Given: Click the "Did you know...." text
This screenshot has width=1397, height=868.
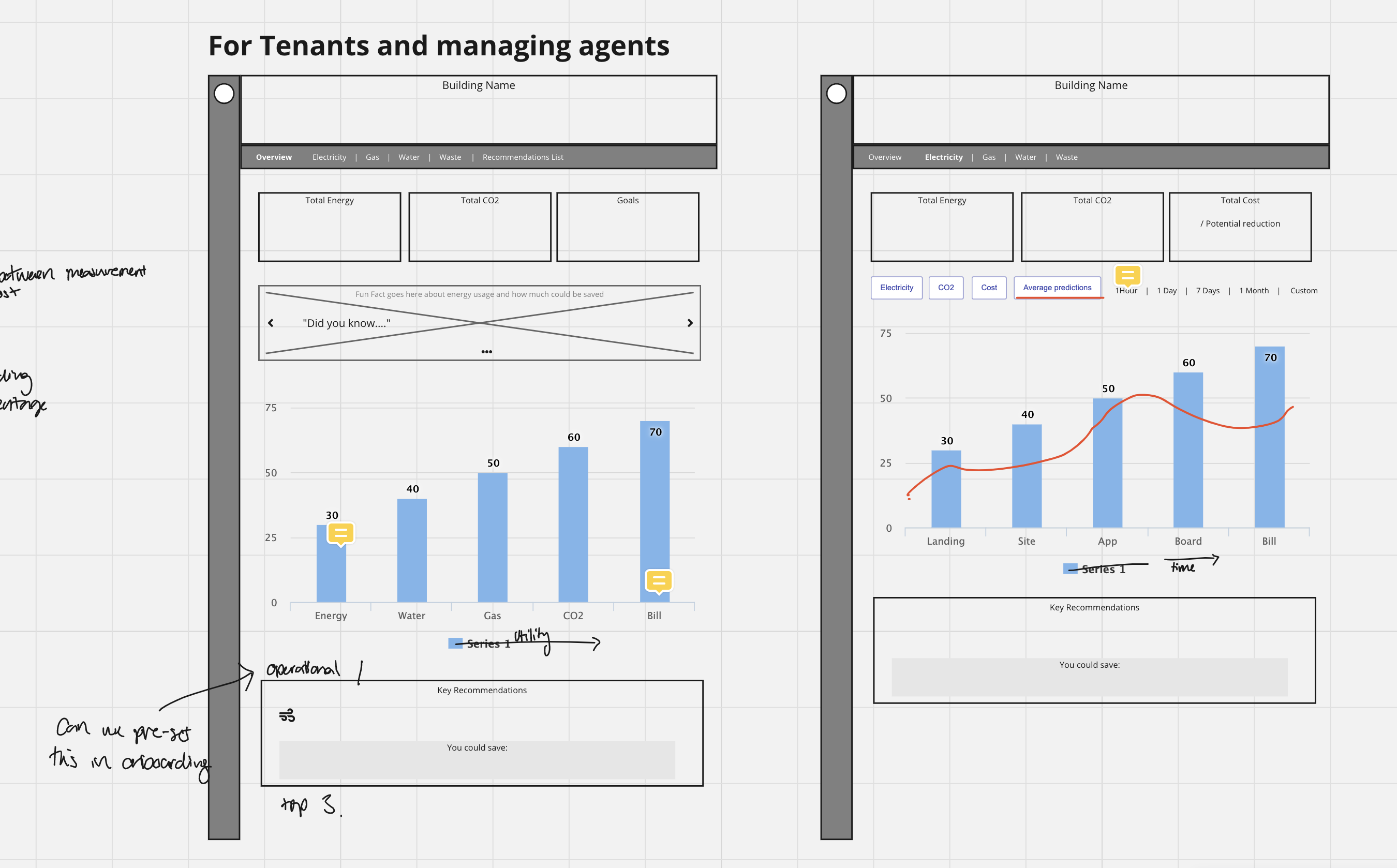Looking at the screenshot, I should click(346, 323).
